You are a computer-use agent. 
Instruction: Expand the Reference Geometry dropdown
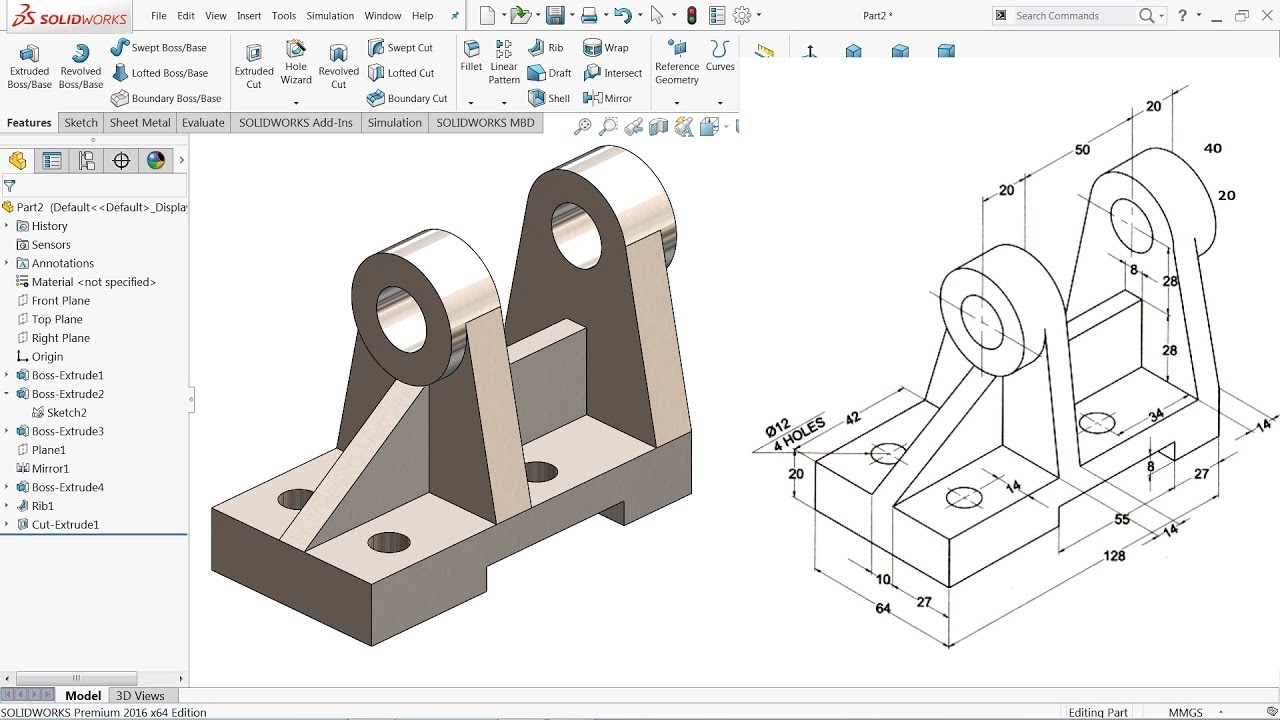[x=677, y=102]
